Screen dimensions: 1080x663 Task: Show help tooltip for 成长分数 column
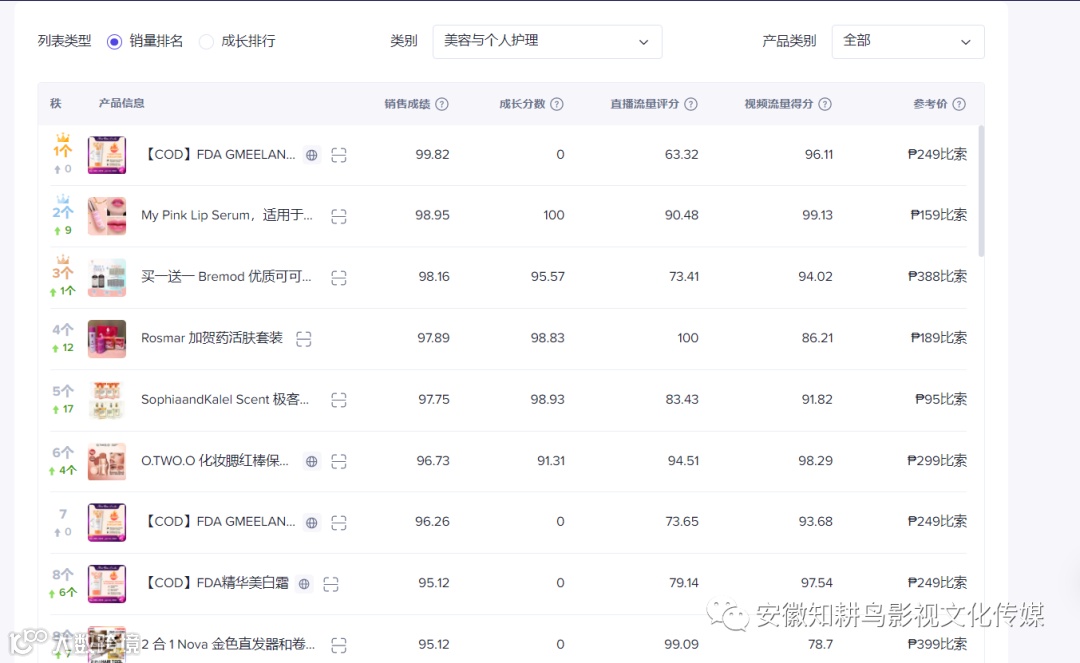point(557,104)
